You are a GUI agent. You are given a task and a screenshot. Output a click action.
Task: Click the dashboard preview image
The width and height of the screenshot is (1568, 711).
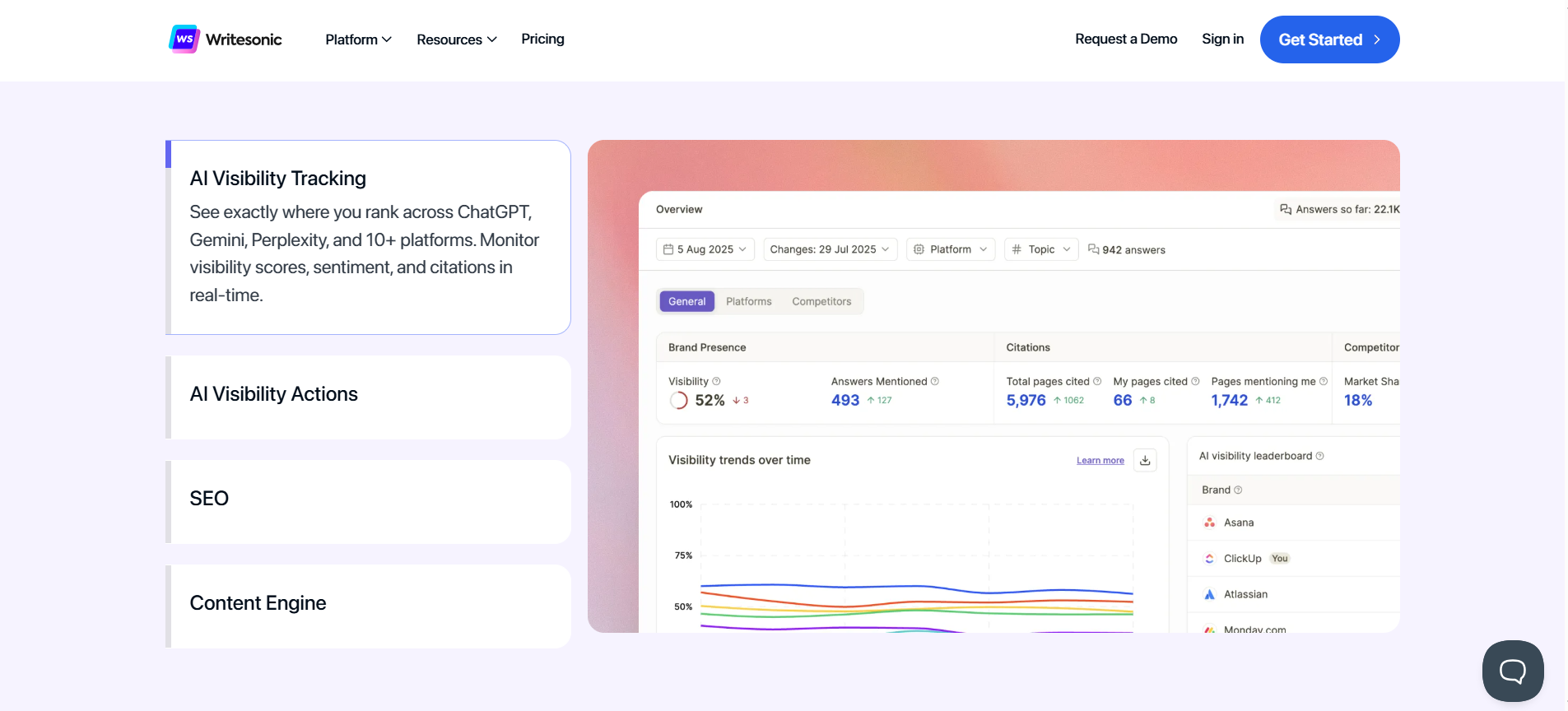click(993, 386)
